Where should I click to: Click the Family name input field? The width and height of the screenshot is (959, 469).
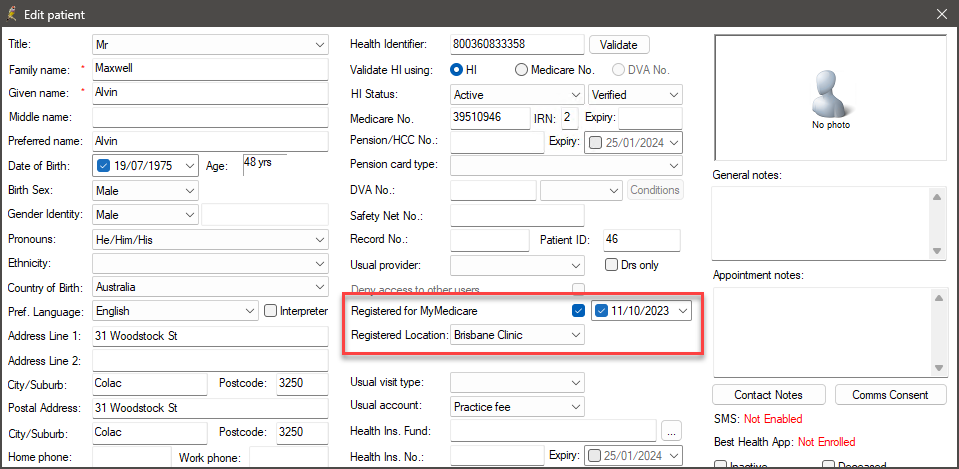(x=210, y=69)
